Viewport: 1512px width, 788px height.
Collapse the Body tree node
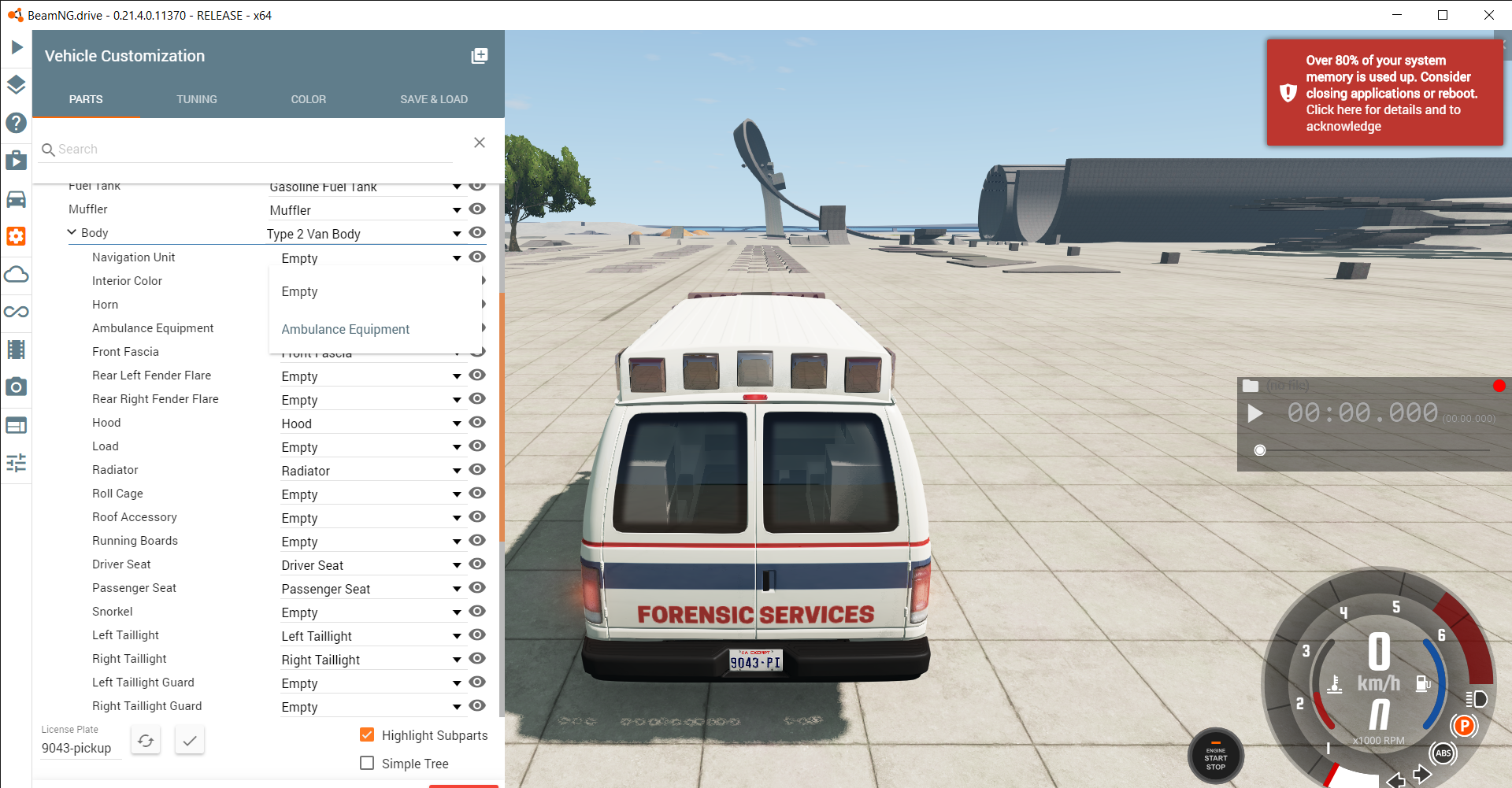pos(72,232)
